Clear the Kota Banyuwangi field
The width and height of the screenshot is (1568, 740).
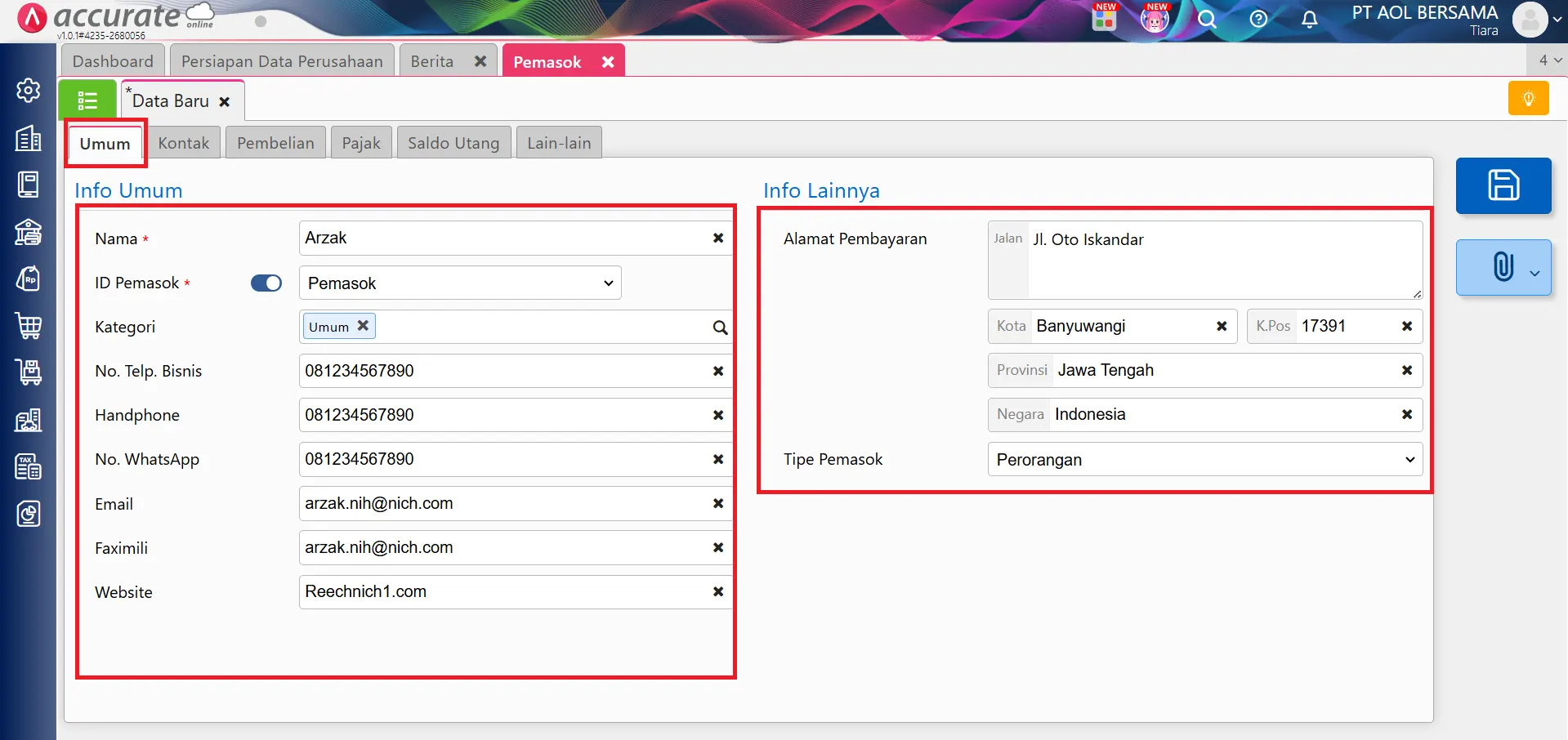[x=1222, y=326]
